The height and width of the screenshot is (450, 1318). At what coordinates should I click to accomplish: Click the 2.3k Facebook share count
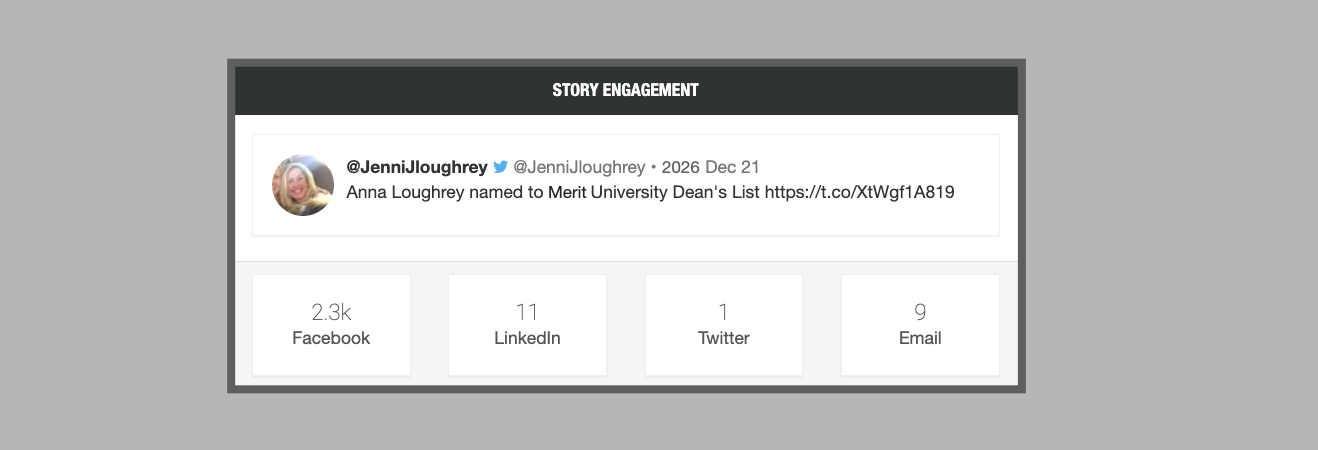coord(331,312)
